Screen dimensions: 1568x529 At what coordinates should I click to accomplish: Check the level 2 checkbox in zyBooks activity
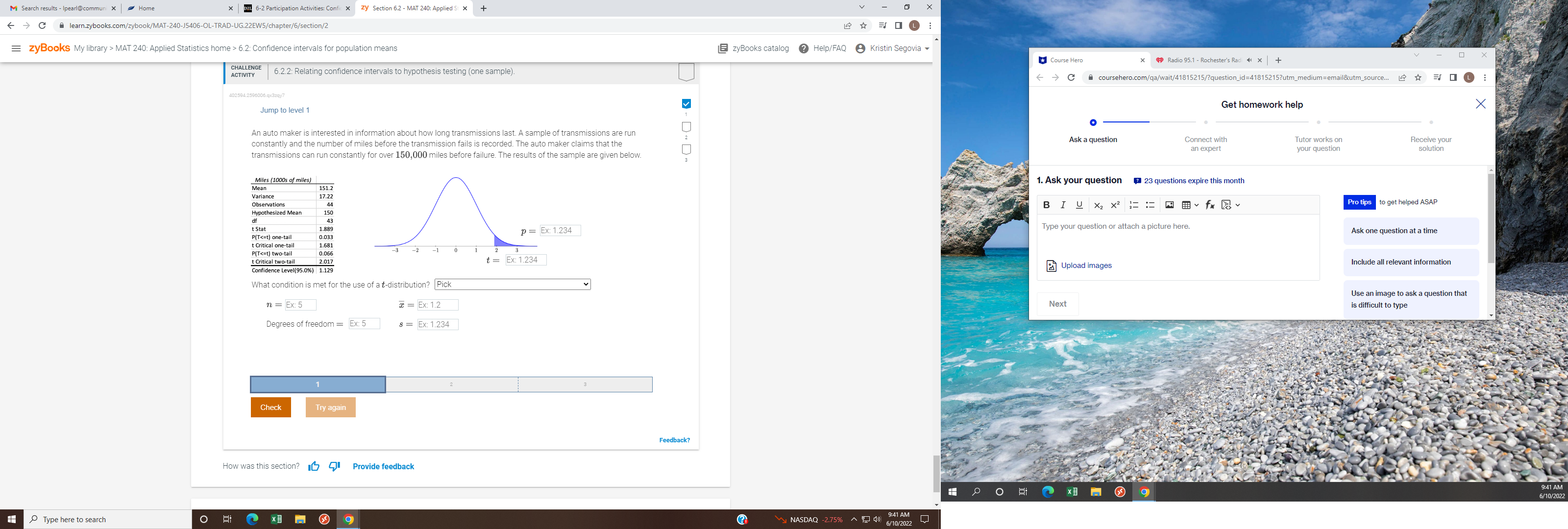point(686,126)
